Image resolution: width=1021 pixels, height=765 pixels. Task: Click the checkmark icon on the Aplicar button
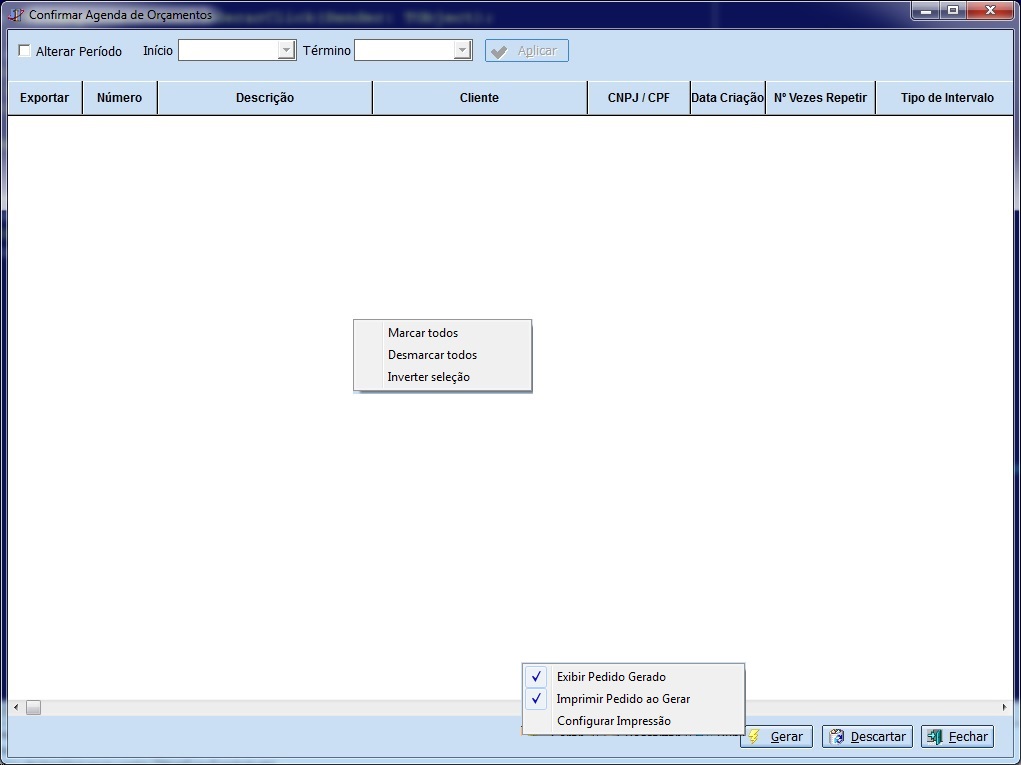[500, 51]
